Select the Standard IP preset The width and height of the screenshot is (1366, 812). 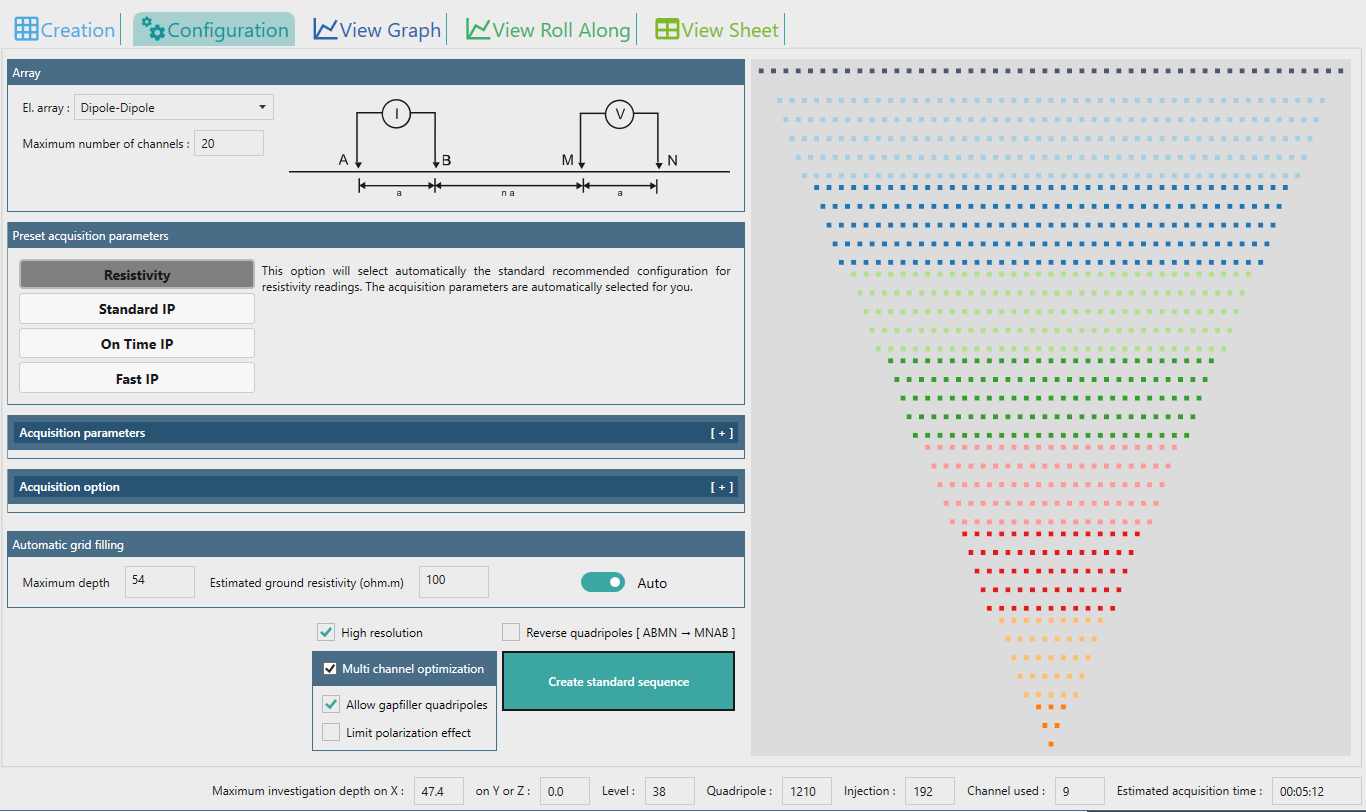137,309
